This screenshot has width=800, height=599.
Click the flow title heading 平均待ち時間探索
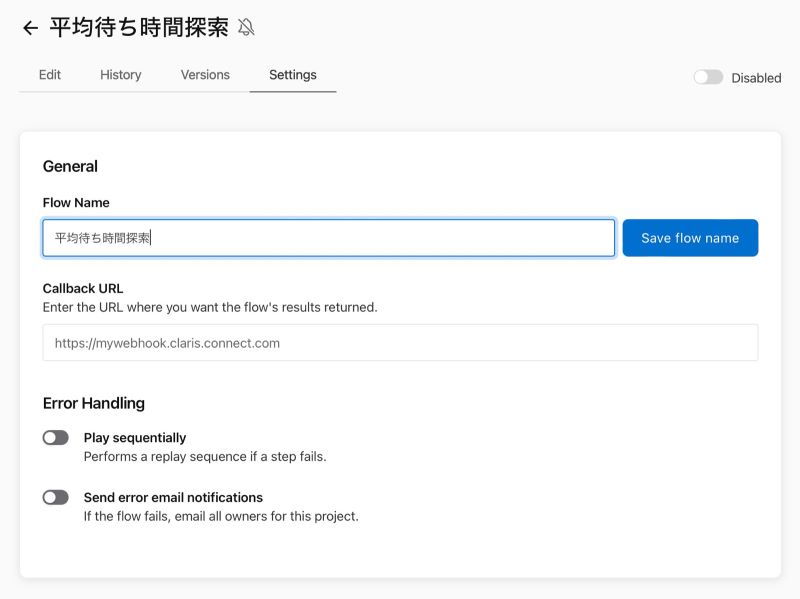[x=139, y=28]
